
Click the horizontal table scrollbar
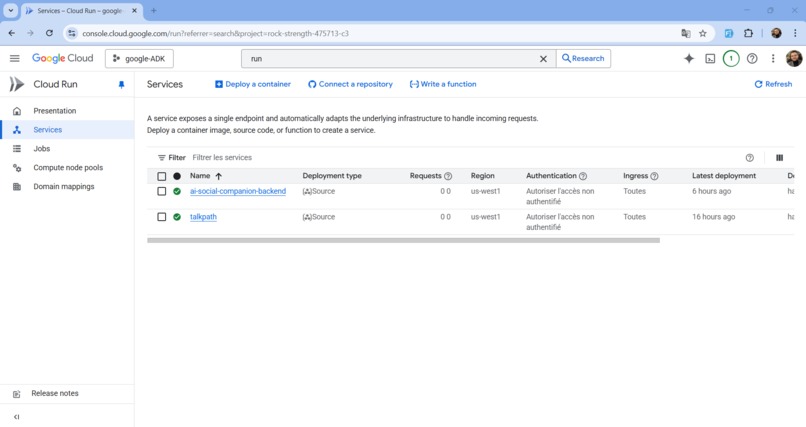coord(403,240)
